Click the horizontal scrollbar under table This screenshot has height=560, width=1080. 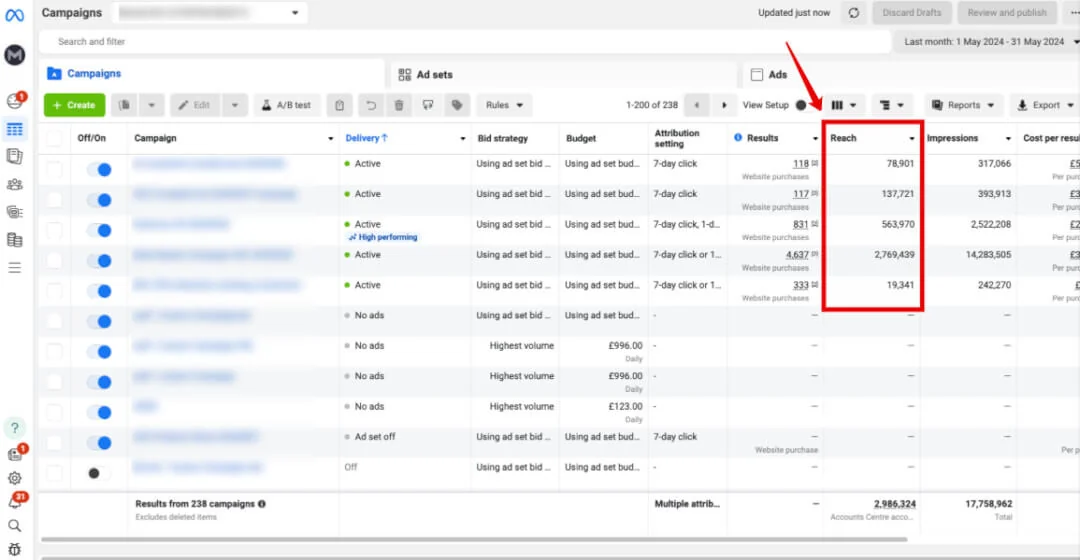click(474, 539)
